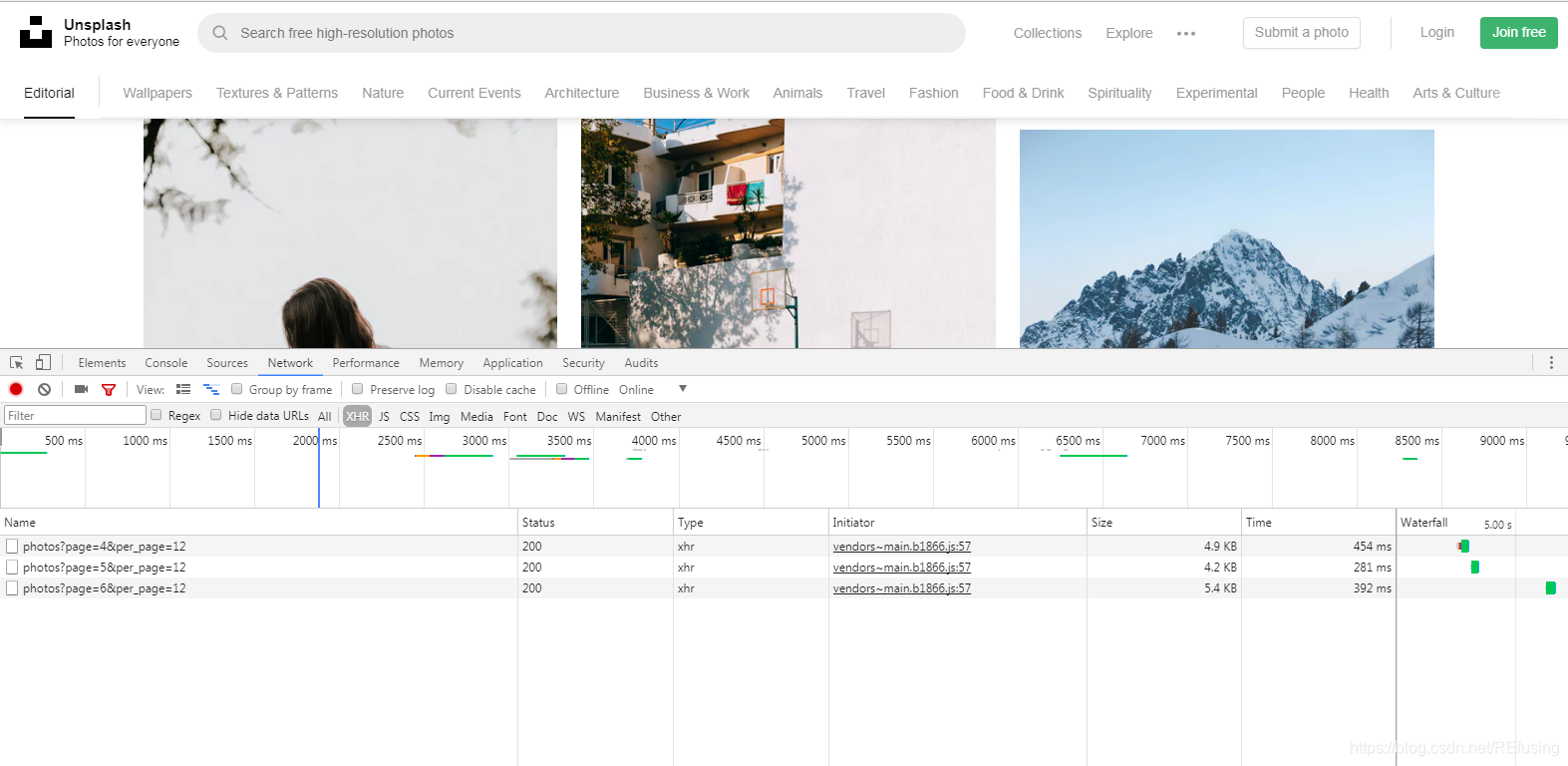The width and height of the screenshot is (1568, 766).
Task: Filter requests by WS type
Action: 577,417
